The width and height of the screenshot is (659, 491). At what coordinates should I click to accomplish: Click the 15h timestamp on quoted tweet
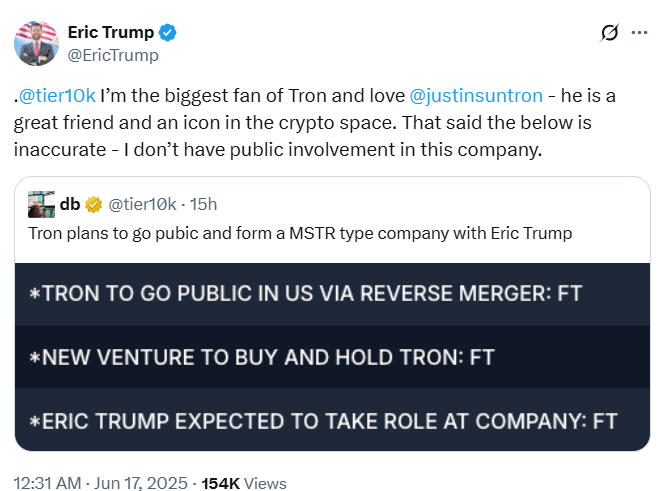point(204,204)
